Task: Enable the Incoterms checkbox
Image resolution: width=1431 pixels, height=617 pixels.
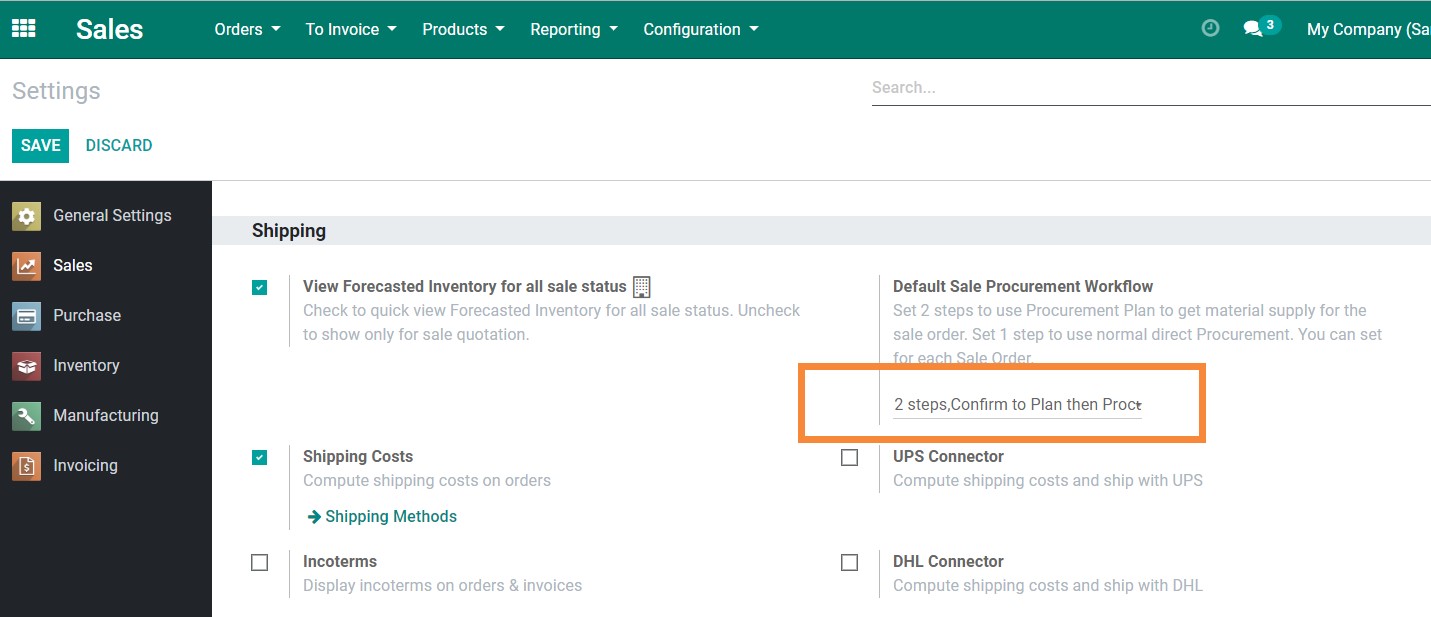Action: pos(260,563)
